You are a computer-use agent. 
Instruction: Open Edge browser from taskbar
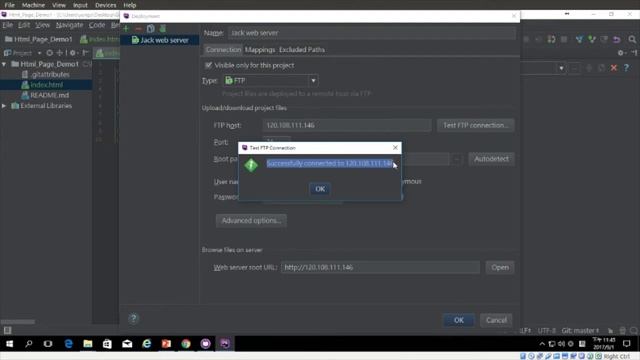click(x=68, y=344)
